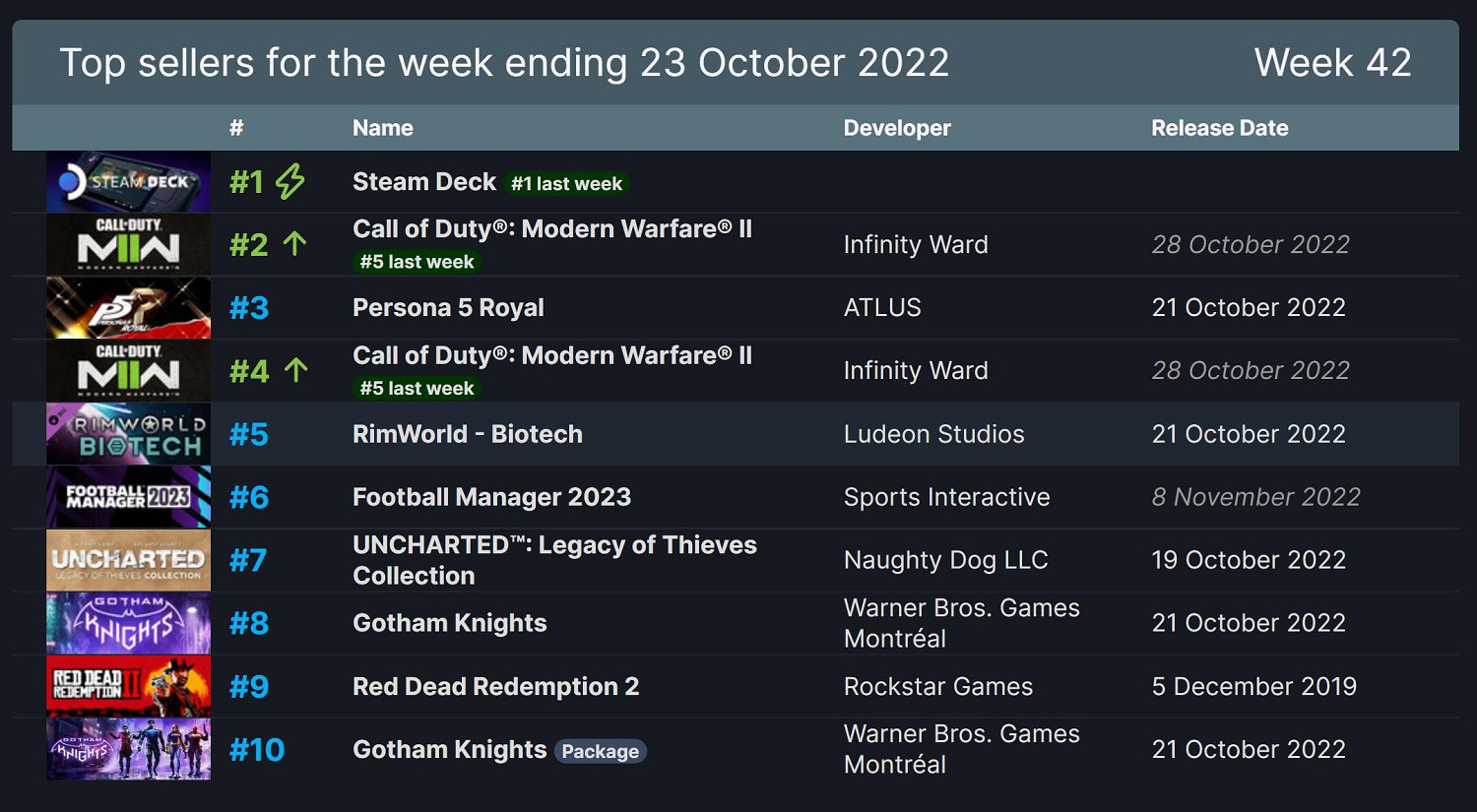Click the '#1 last week' badge

point(566,184)
